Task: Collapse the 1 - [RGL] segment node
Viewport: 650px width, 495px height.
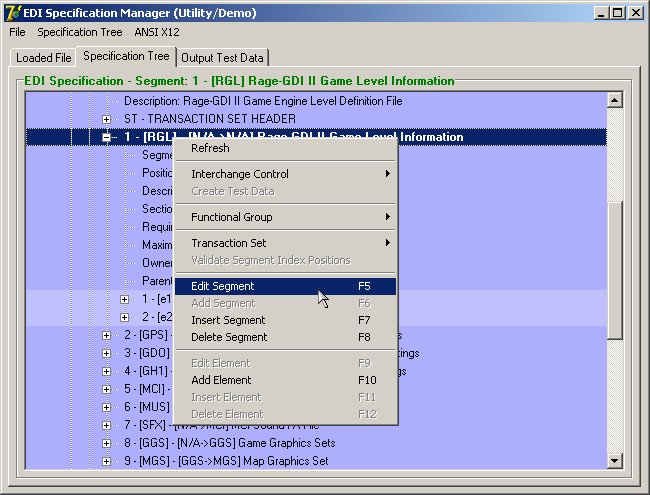Action: point(107,137)
